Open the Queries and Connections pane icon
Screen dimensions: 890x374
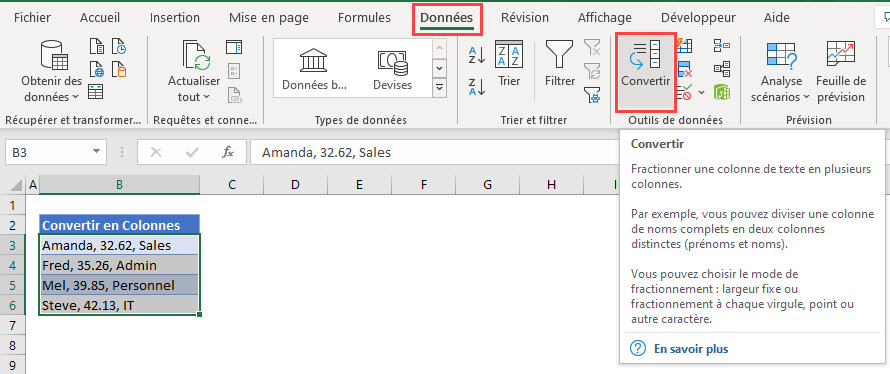(234, 47)
